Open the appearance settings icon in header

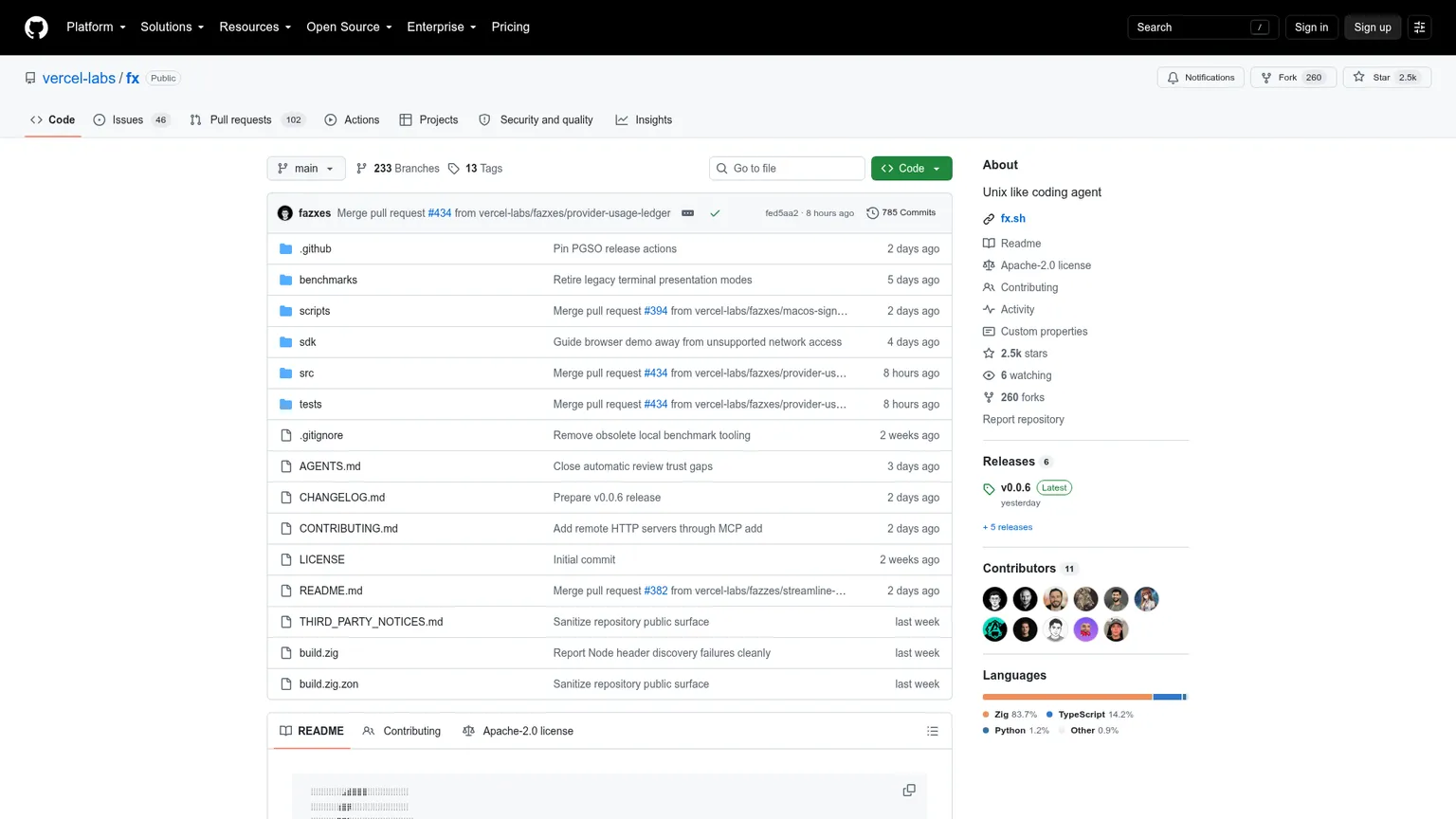1419,27
